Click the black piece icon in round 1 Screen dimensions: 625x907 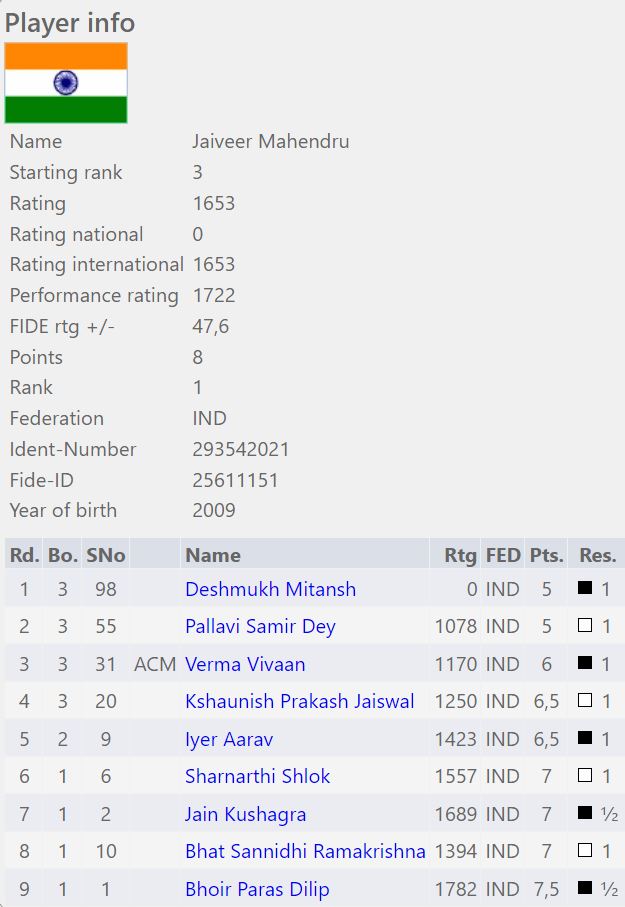586,589
